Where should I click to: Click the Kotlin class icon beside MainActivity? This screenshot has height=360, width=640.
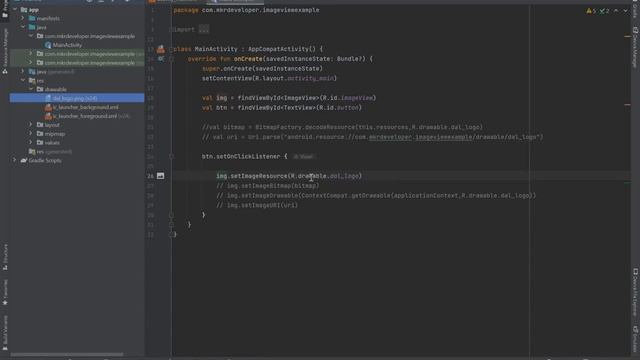pos(48,45)
